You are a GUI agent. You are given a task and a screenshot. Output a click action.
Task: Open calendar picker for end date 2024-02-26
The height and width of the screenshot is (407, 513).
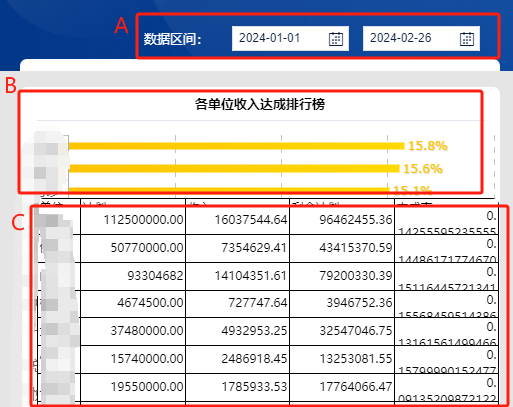coord(467,39)
